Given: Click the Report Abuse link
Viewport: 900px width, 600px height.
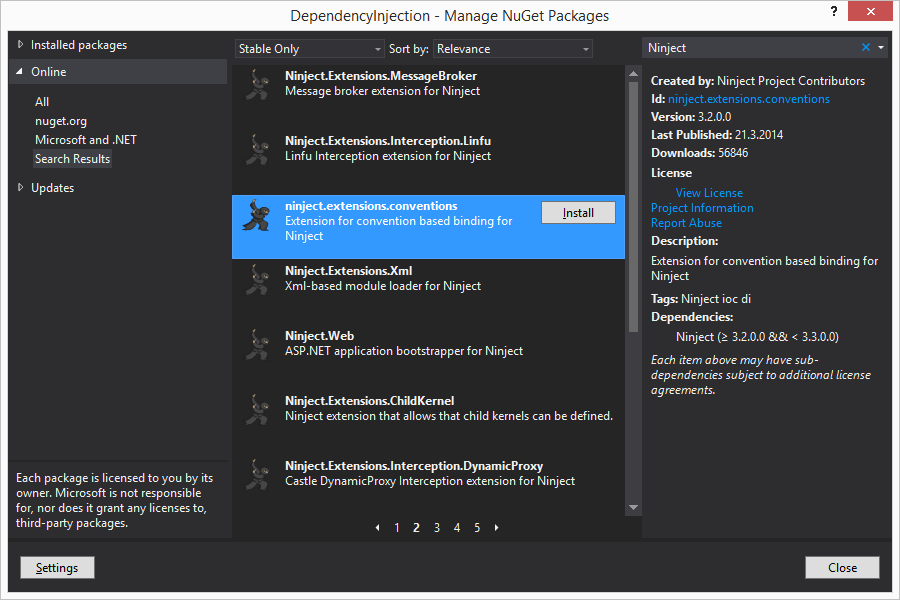Looking at the screenshot, I should point(686,223).
